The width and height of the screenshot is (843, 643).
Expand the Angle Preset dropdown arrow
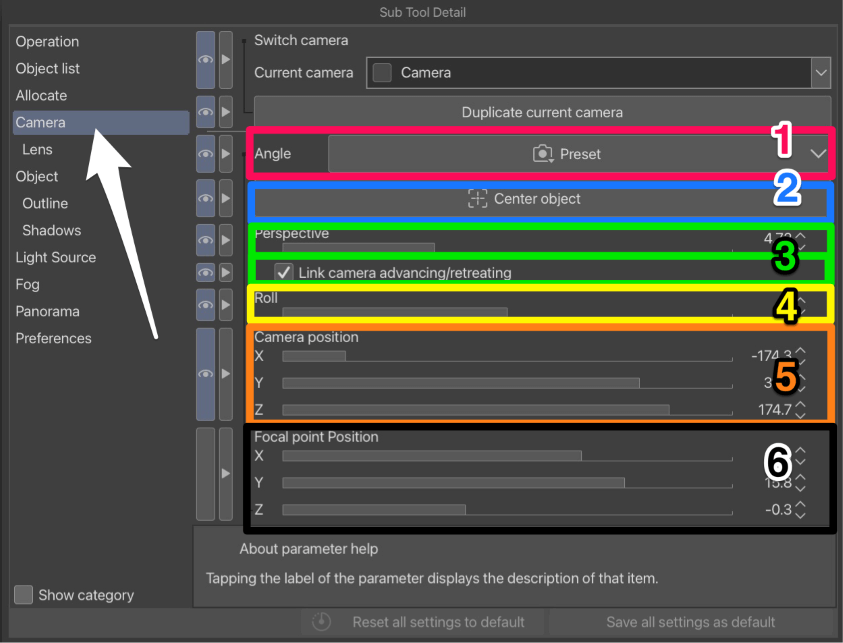pyautogui.click(x=818, y=154)
